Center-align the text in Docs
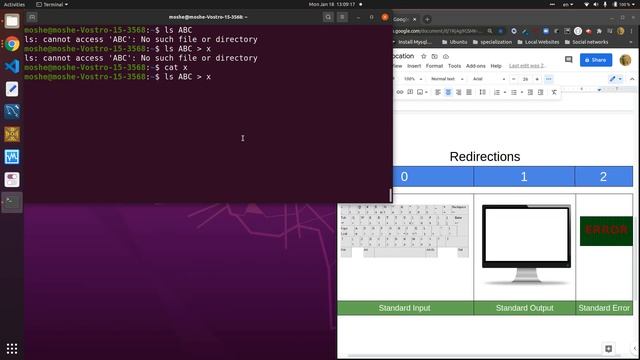Screen dimensions: 640x360 pos(448,92)
